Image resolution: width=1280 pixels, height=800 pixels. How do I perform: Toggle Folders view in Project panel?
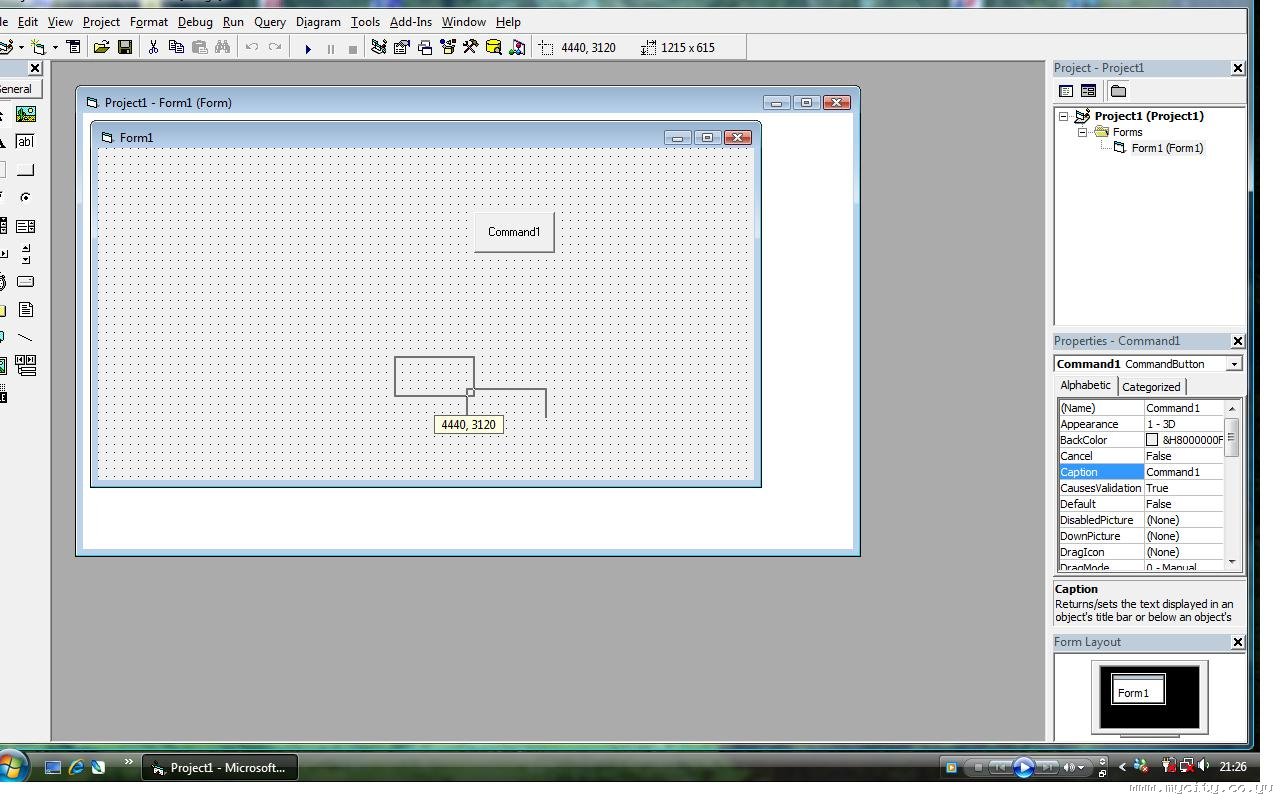1118,91
